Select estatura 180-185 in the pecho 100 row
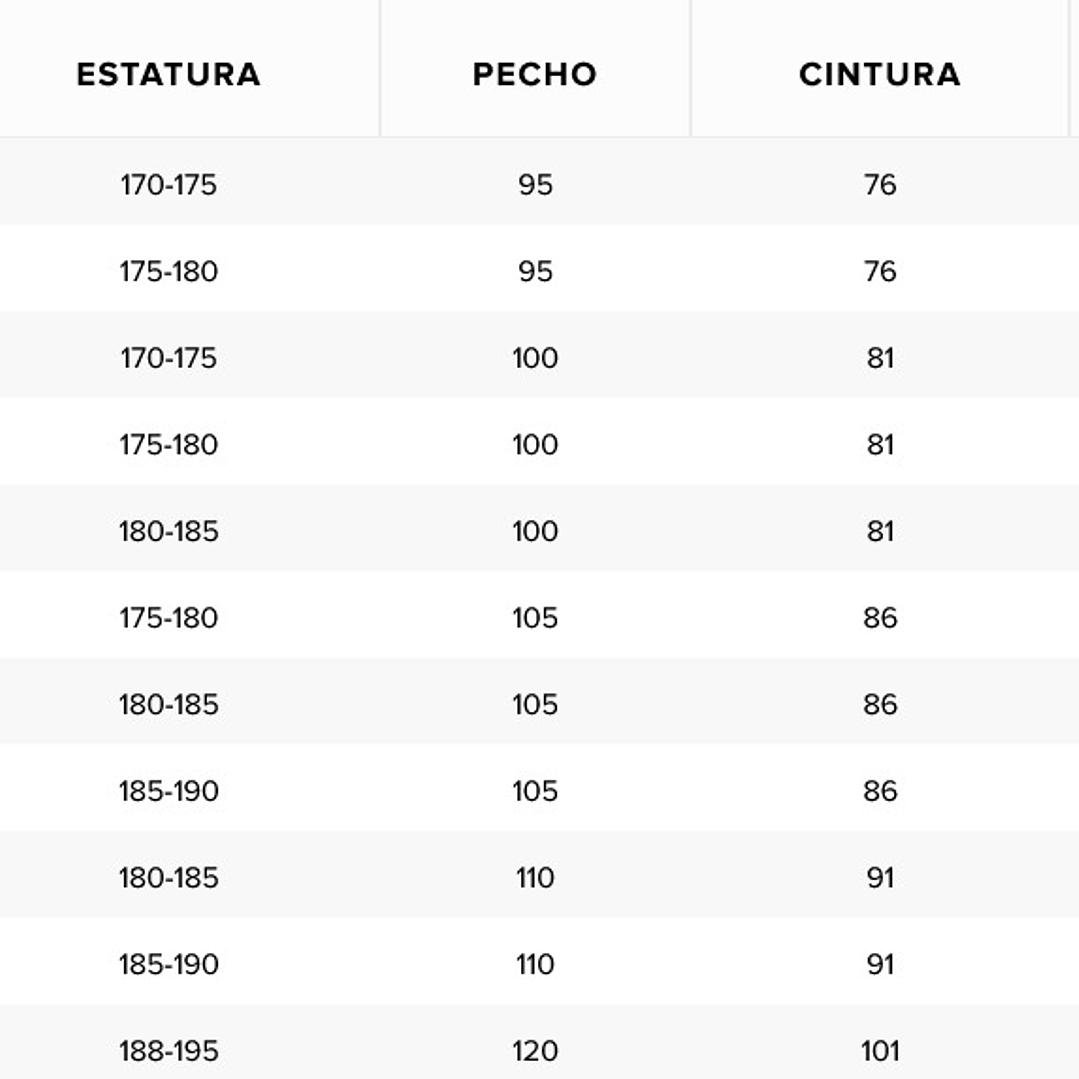Screen dimensions: 1079x1079 tap(168, 531)
